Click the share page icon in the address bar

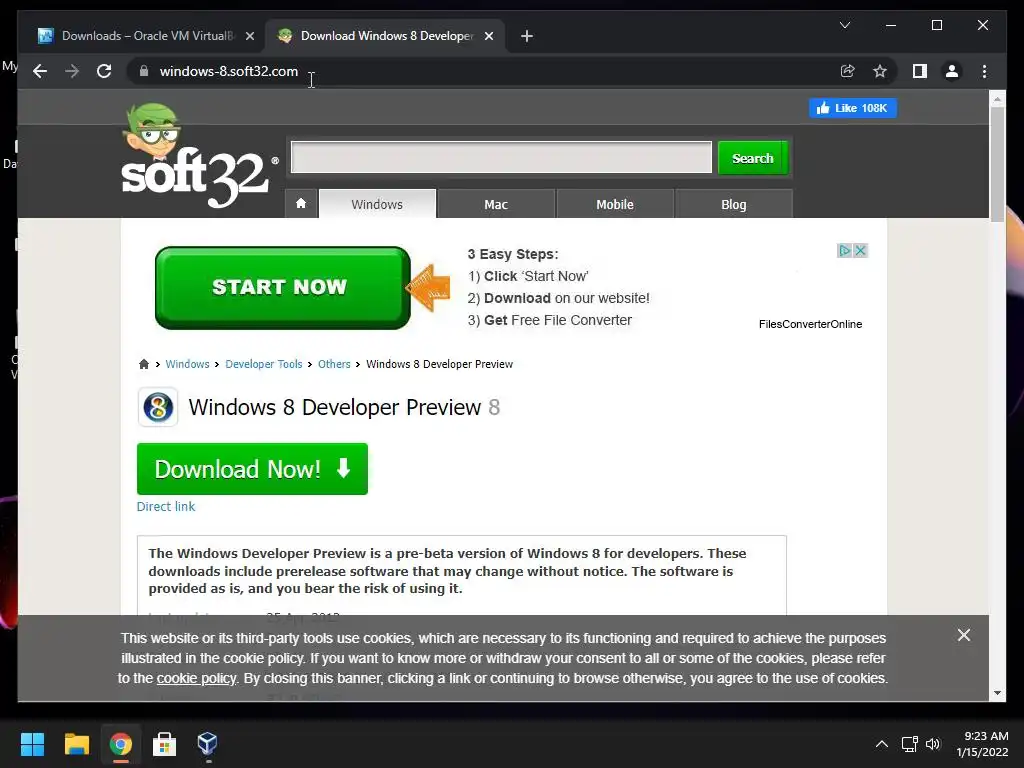coord(848,71)
